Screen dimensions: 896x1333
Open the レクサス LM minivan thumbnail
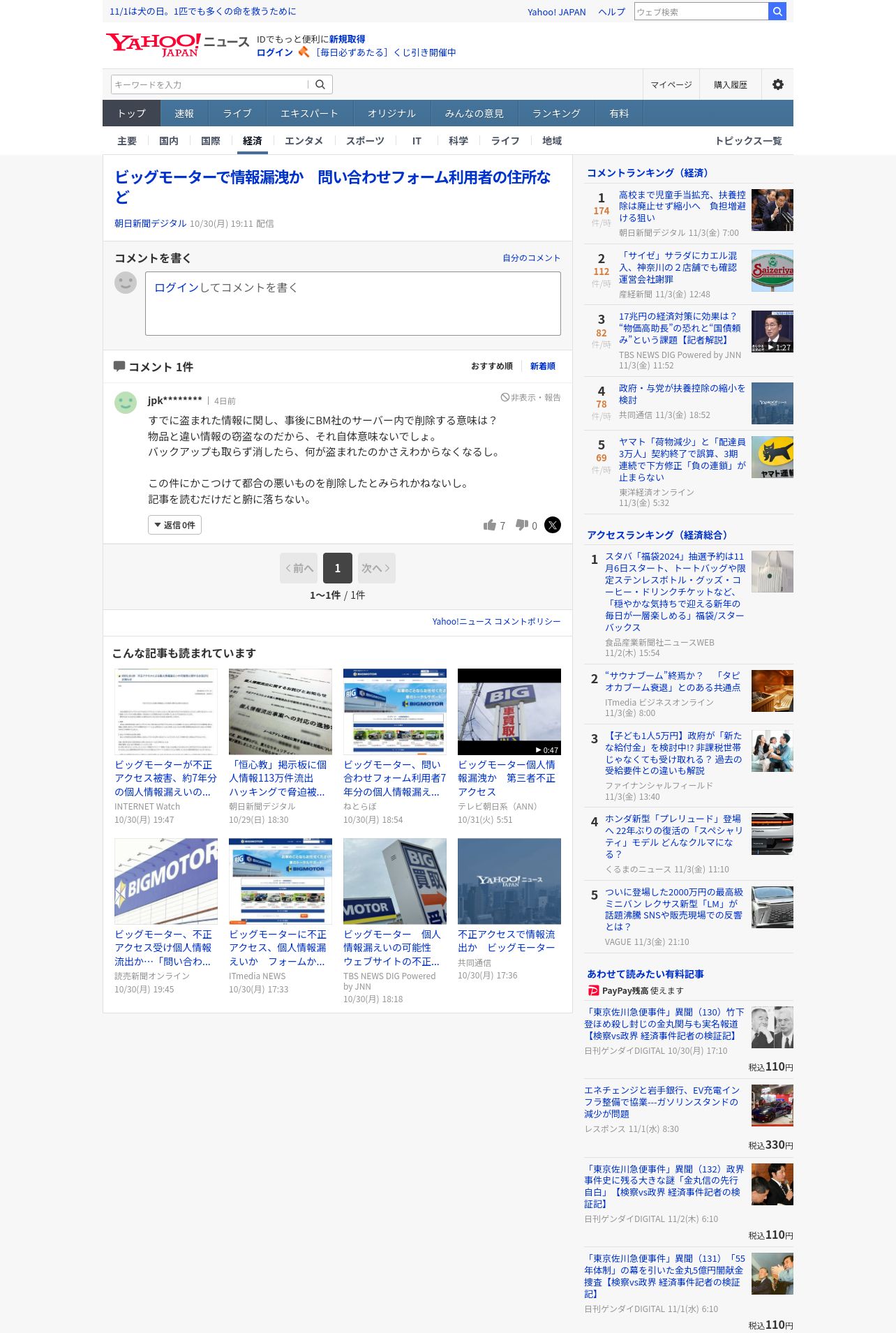772,907
